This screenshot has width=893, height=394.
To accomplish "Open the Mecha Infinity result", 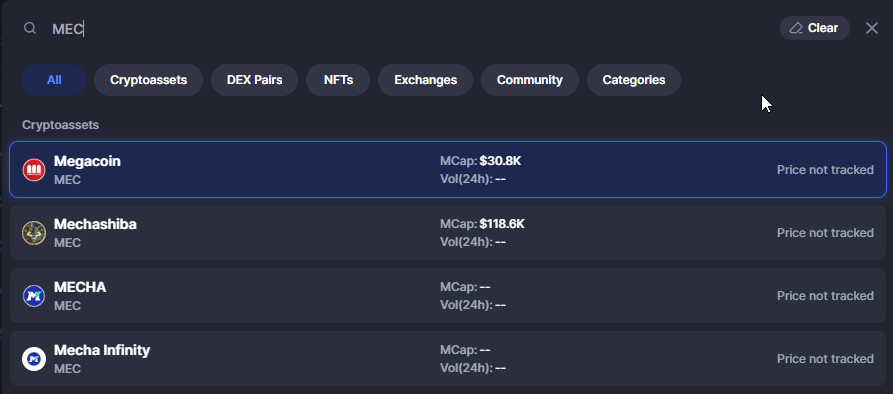I will (448, 359).
